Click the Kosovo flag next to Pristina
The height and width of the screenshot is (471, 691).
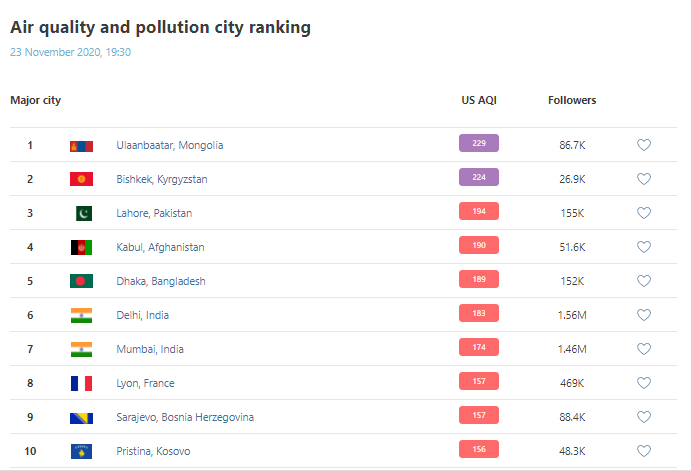coord(81,452)
